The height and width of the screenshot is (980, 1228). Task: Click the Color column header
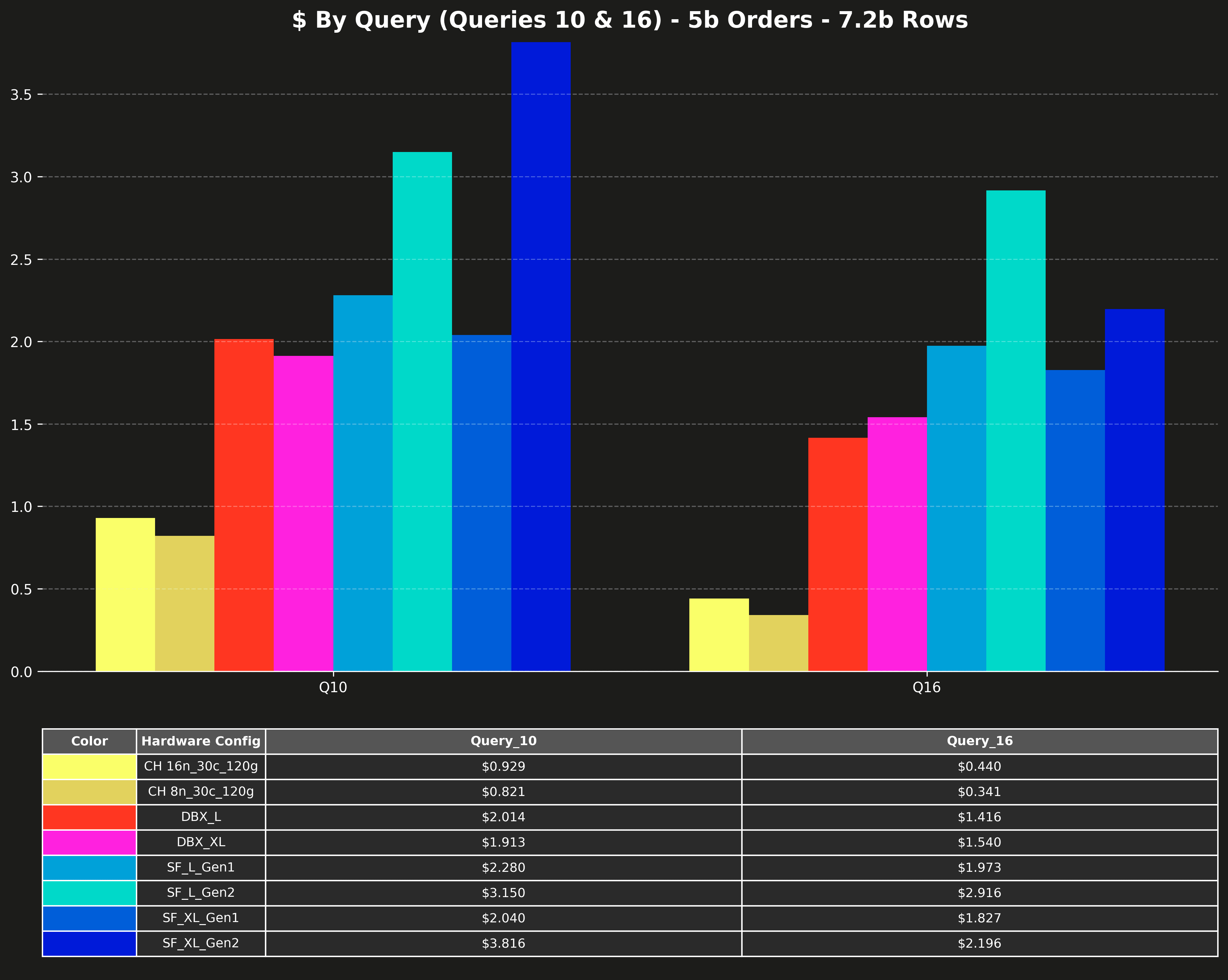pos(89,741)
